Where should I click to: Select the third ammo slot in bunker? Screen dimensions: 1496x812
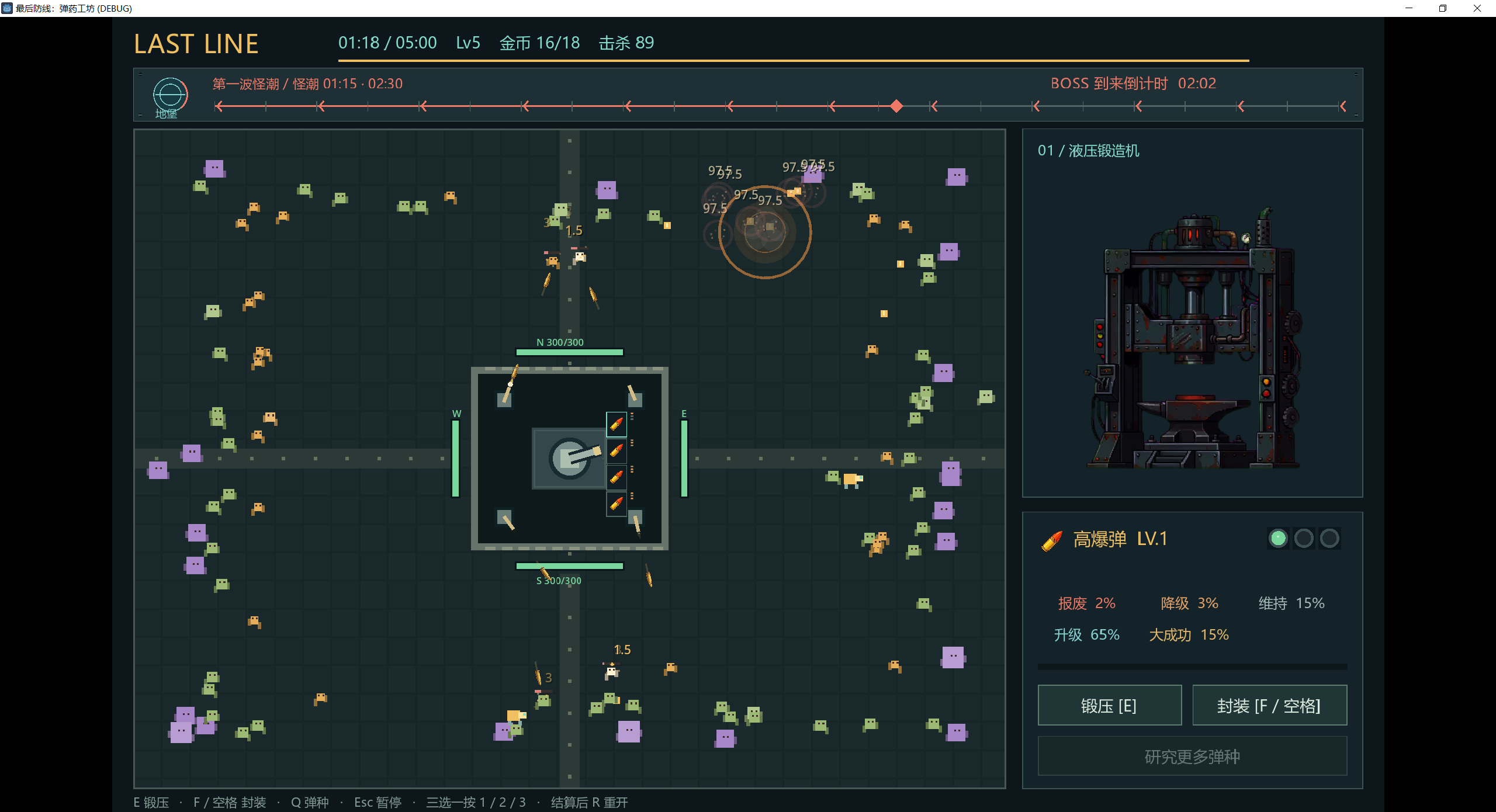(x=617, y=477)
